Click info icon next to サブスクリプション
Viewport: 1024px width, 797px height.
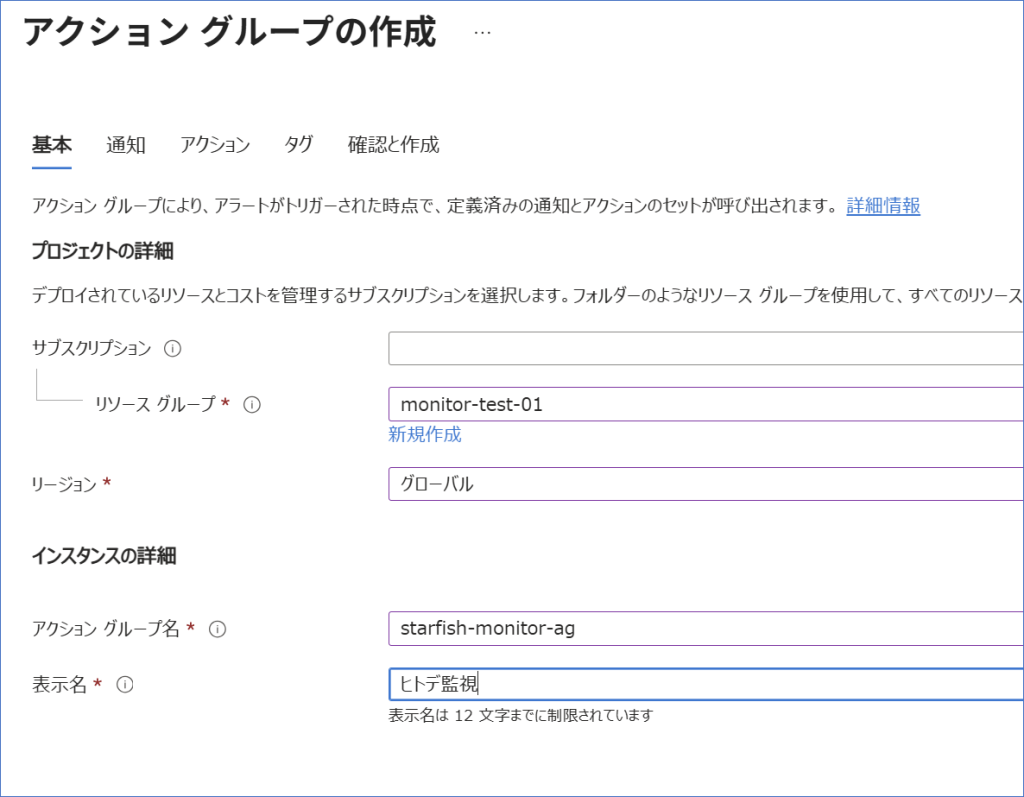172,349
